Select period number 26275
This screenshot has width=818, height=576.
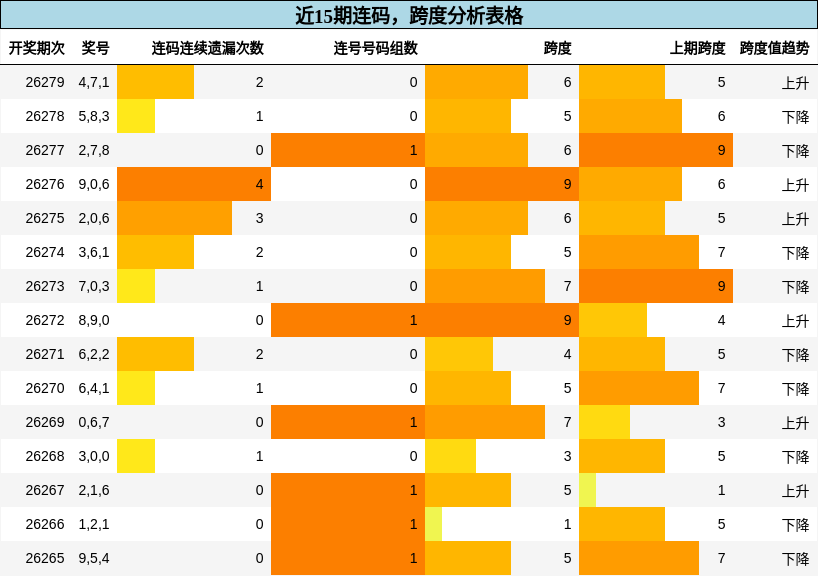[x=45, y=218]
